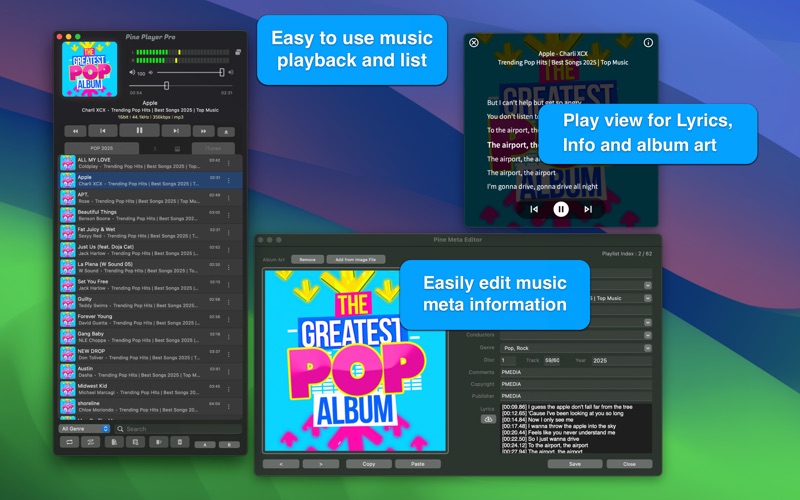800x500 pixels.
Task: Click the album art thumbnail in Pine Player
Action: pyautogui.click(x=90, y=69)
